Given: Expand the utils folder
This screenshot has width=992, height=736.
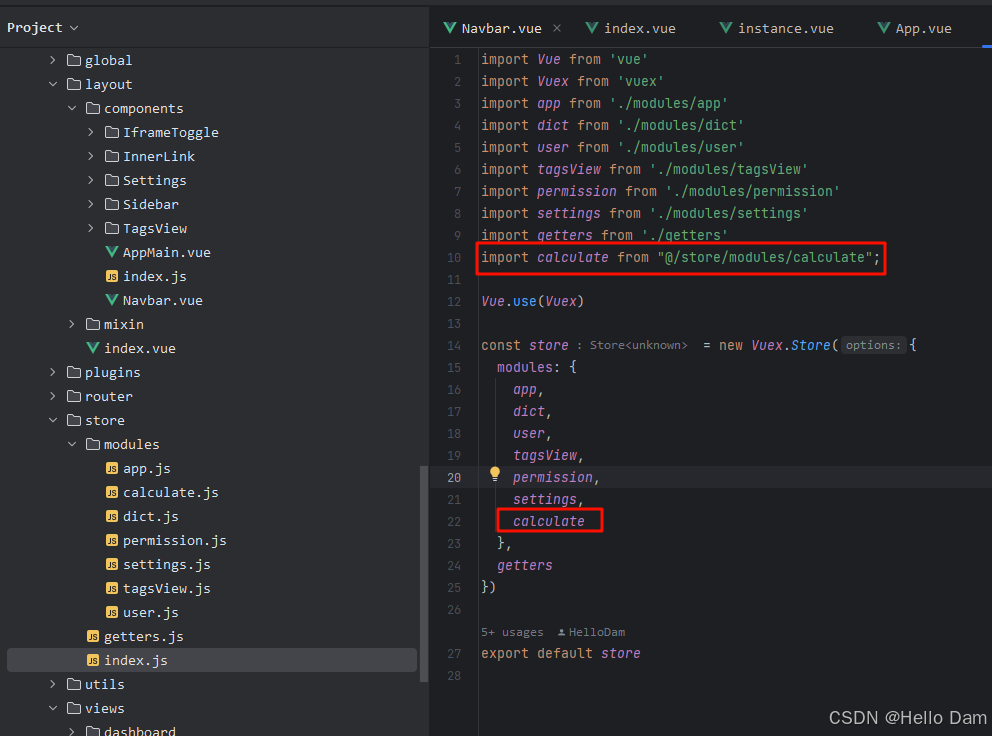Looking at the screenshot, I should coord(53,684).
